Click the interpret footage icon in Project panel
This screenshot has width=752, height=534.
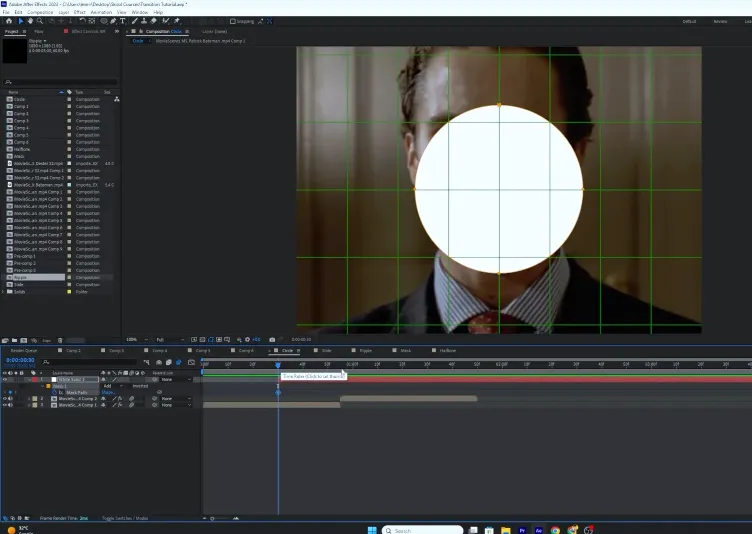(5, 340)
